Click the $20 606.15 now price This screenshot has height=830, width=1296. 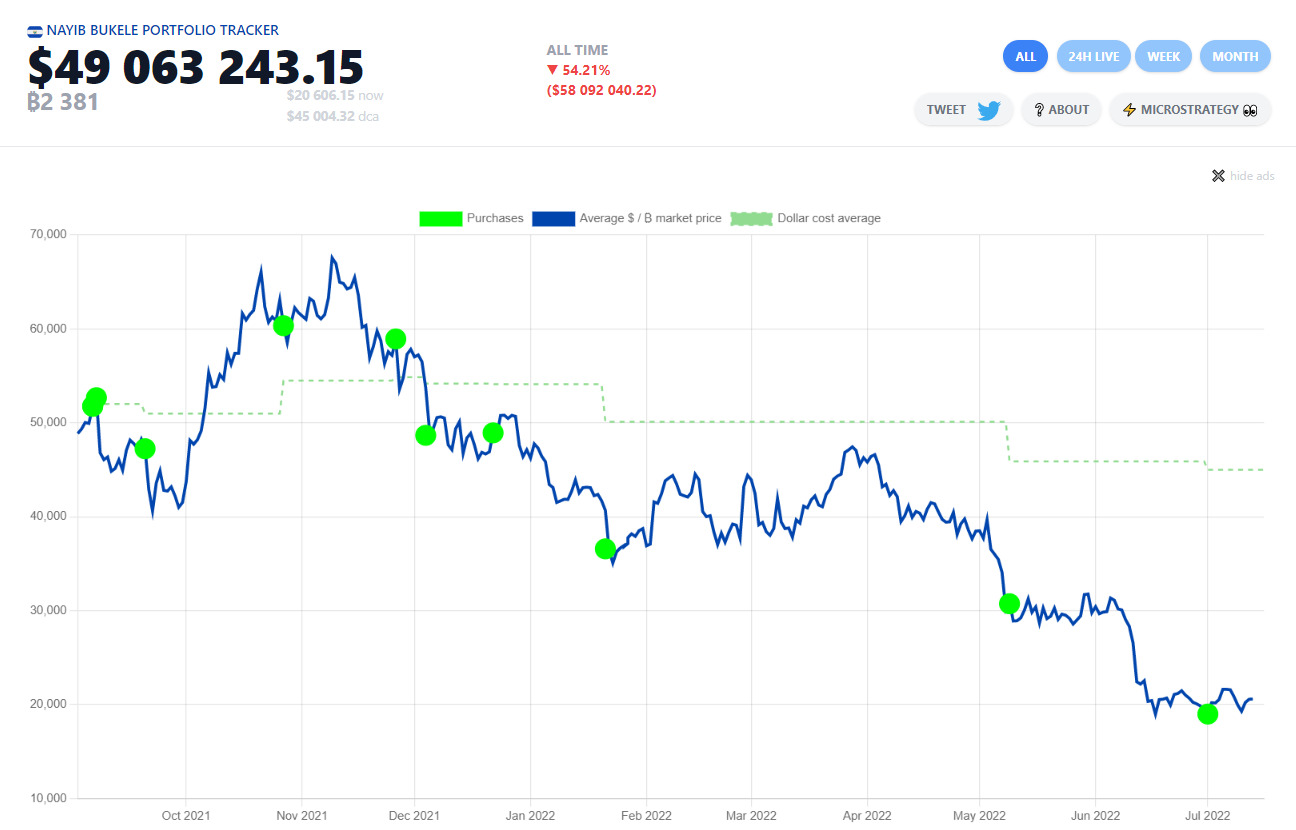click(335, 95)
